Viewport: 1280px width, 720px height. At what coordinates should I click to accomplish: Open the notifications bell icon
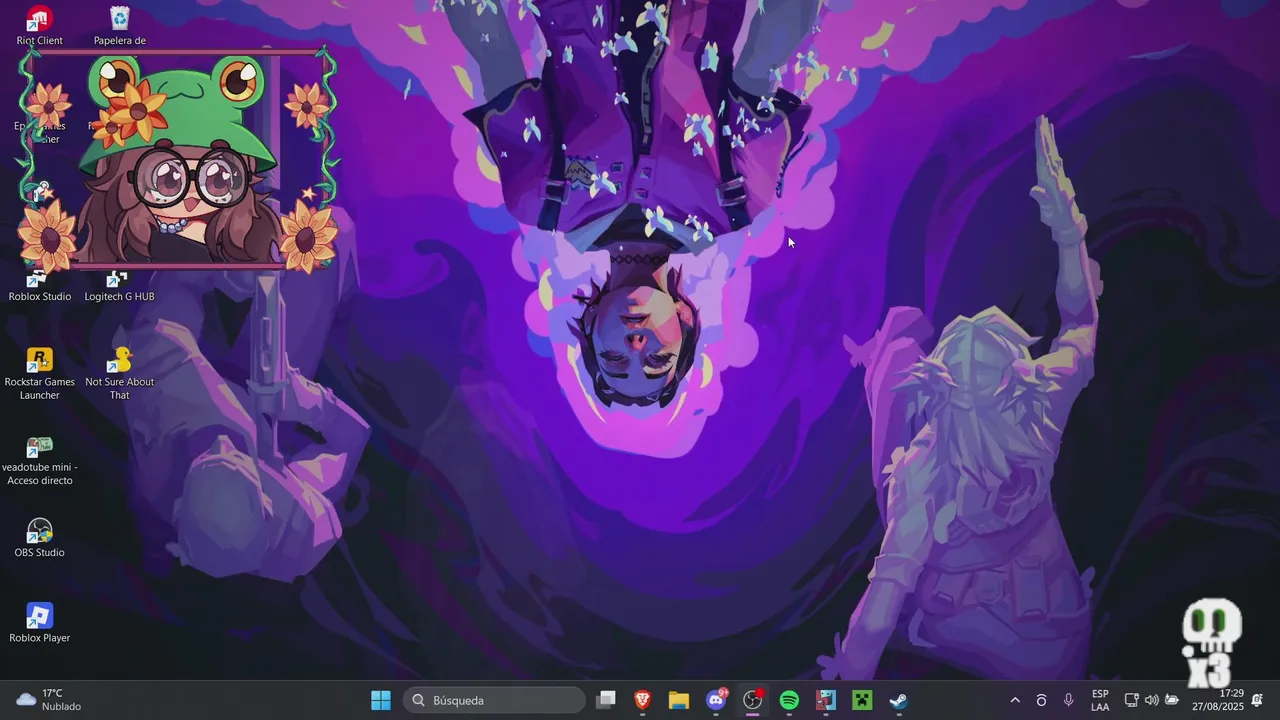point(1257,700)
